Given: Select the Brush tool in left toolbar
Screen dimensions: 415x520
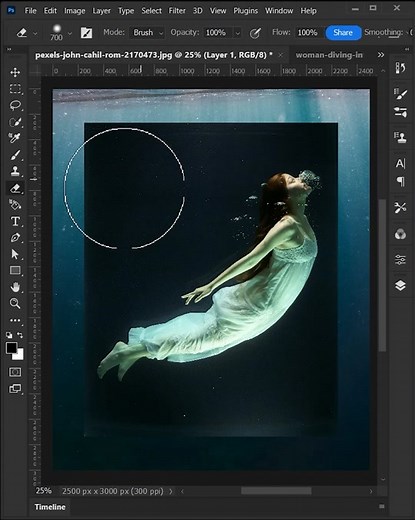Looking at the screenshot, I should (15, 155).
